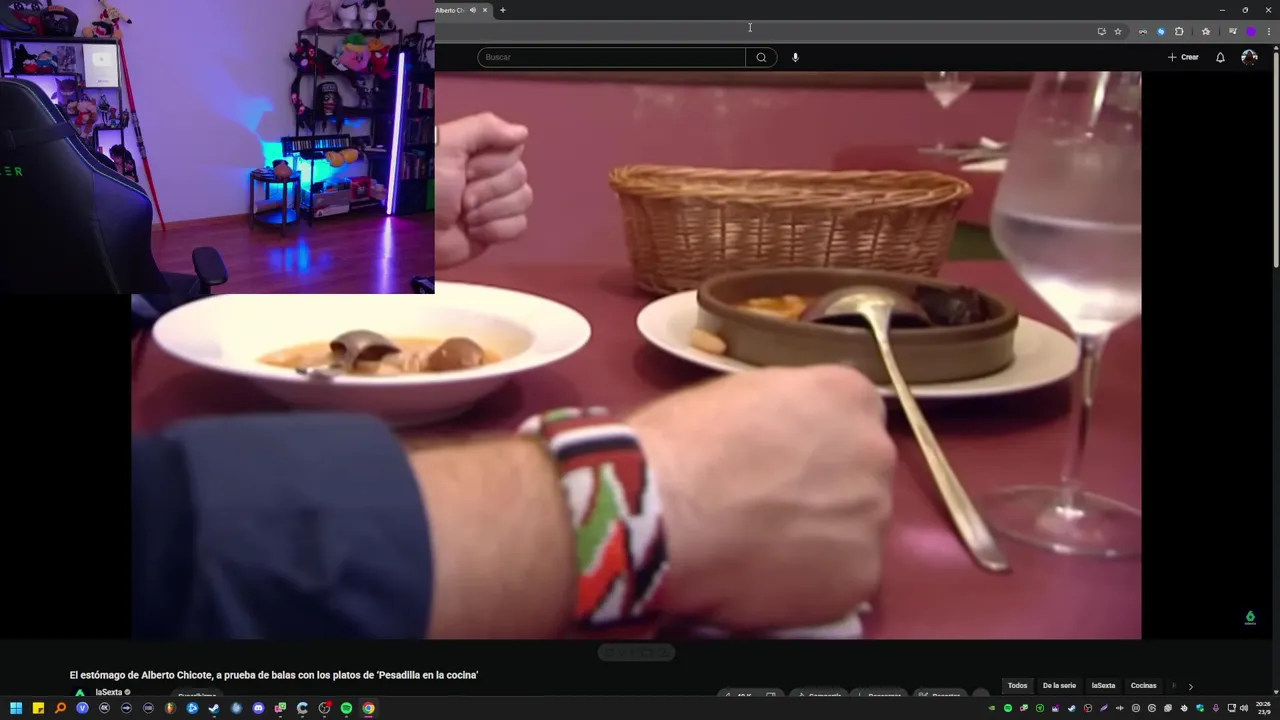Click the video player area
This screenshot has width=1280, height=720.
point(636,355)
